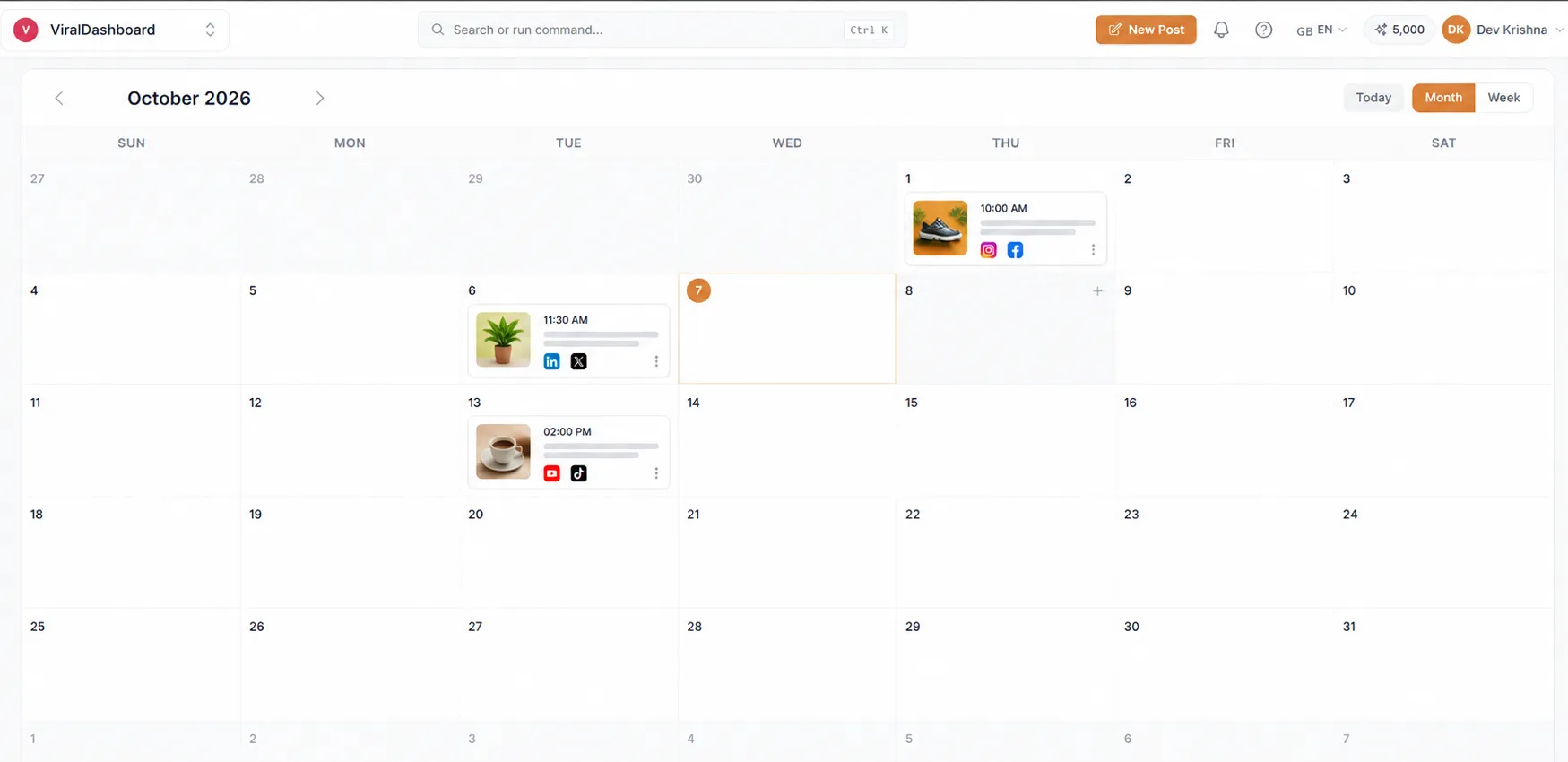The height and width of the screenshot is (762, 1568).
Task: Expand the ViralDashboard workspace switcher
Action: 210,30
